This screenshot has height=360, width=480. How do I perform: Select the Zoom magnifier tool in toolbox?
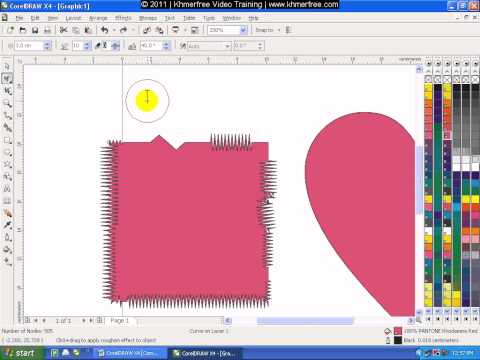(7, 103)
